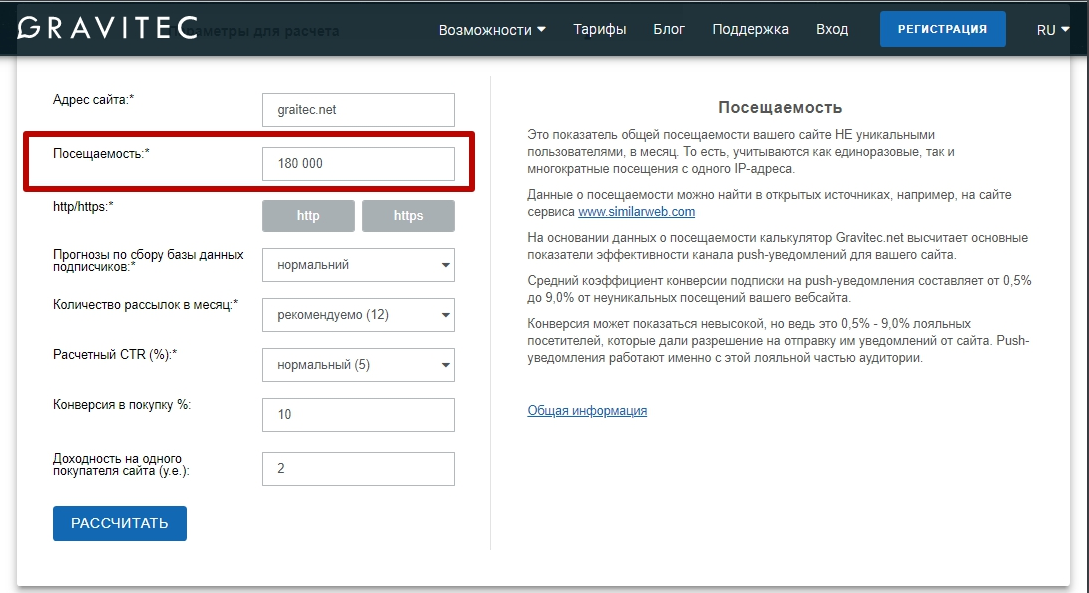The image size is (1089, 593).
Task: Click the РЕГИСТРАЦИЯ button
Action: (x=942, y=29)
